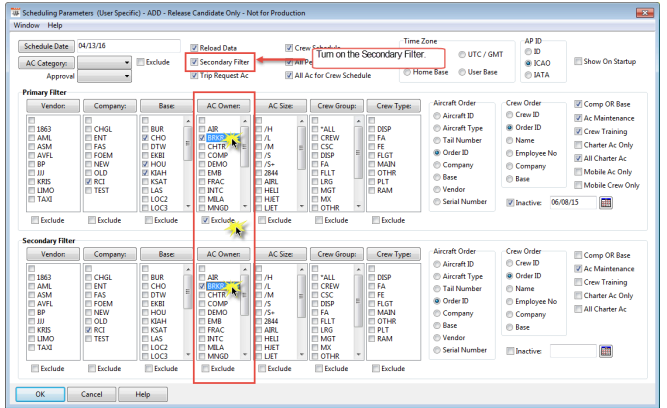Viewport: 667px width, 408px height.
Task: Select Employee No in Primary Crew Order
Action: [x=510, y=154]
